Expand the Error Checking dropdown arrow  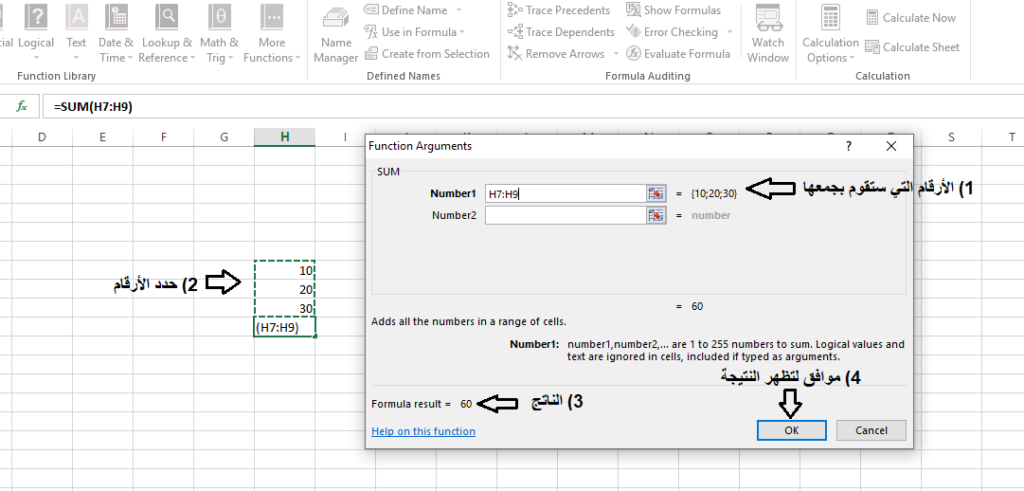pyautogui.click(x=729, y=32)
